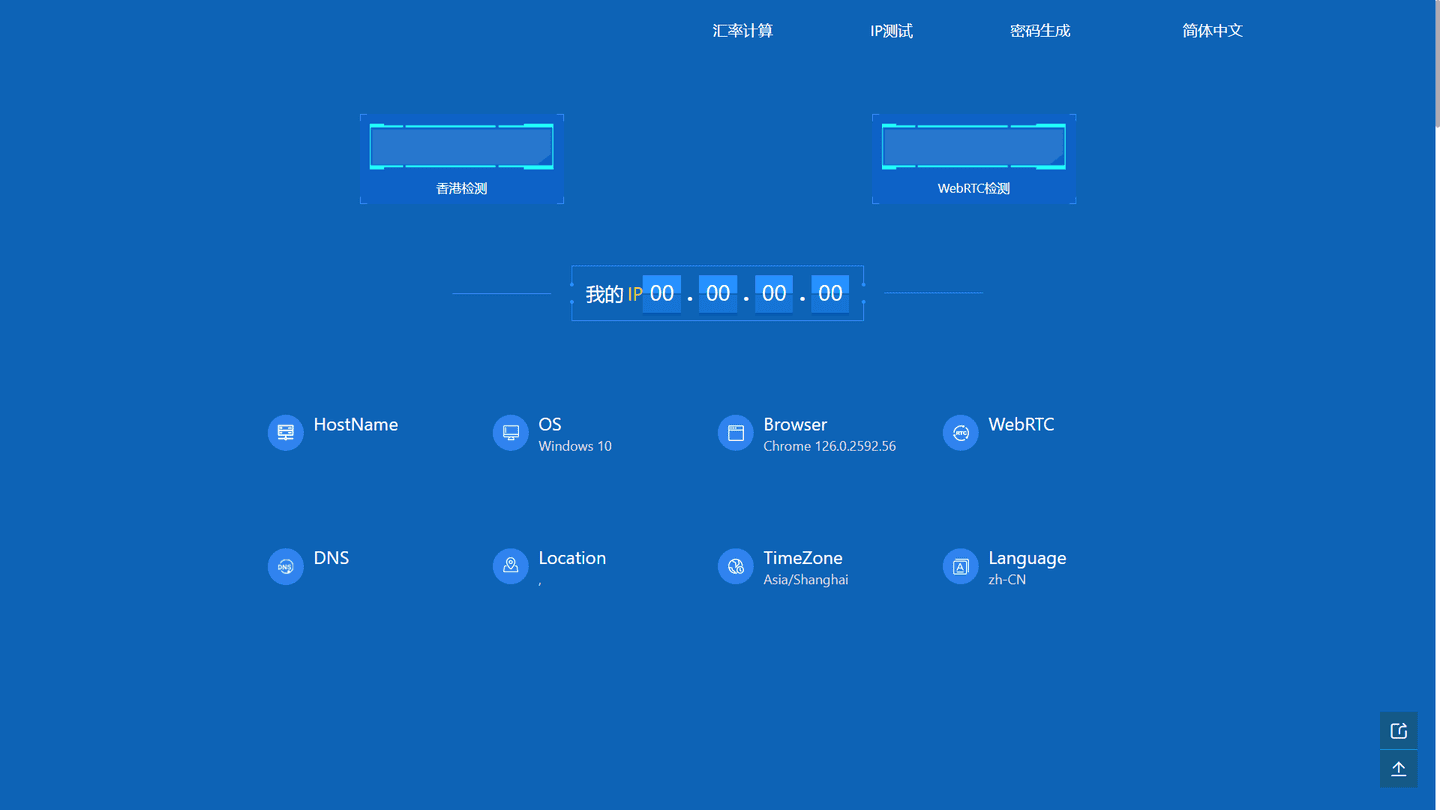Click the WebRTC round icon

click(x=960, y=432)
